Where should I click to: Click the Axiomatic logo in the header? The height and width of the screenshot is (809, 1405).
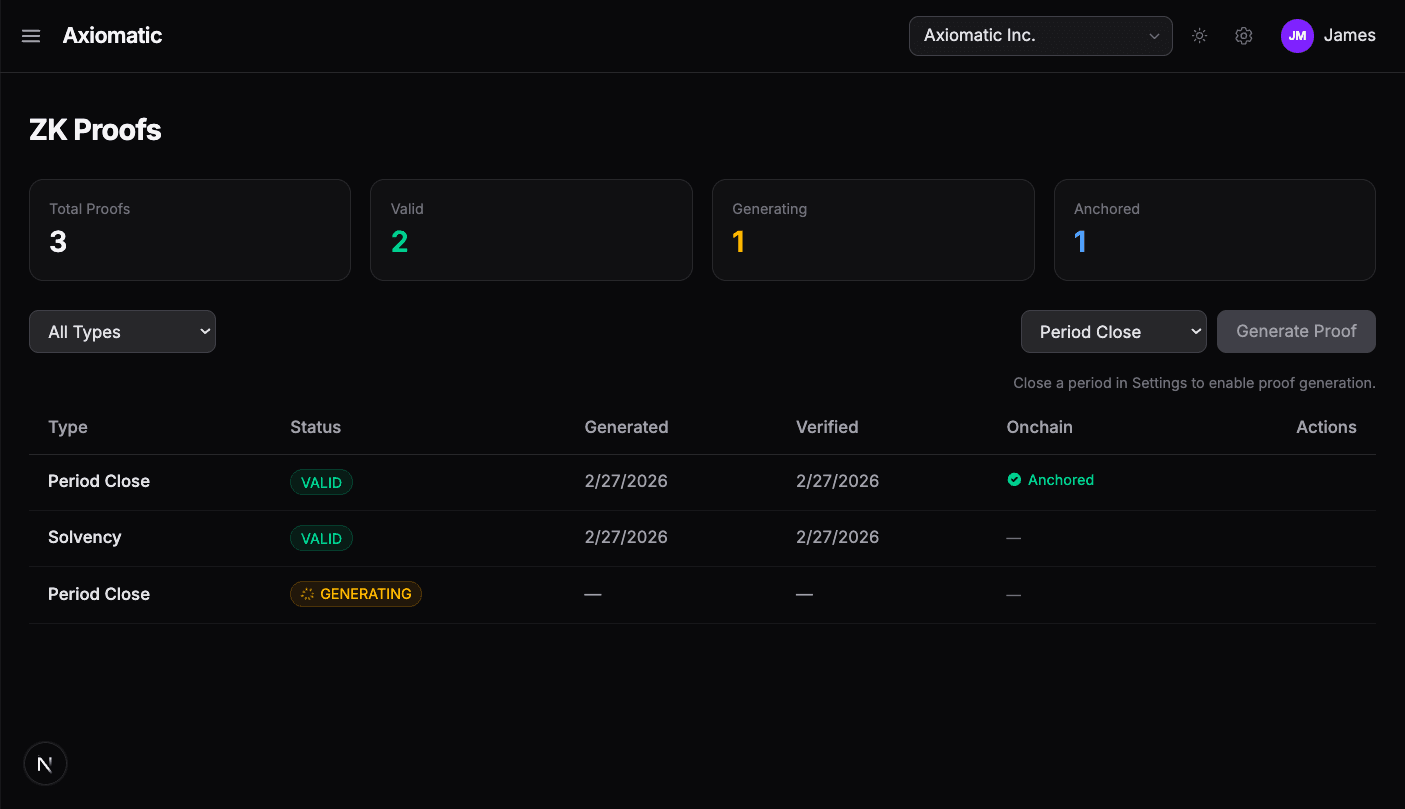click(112, 35)
